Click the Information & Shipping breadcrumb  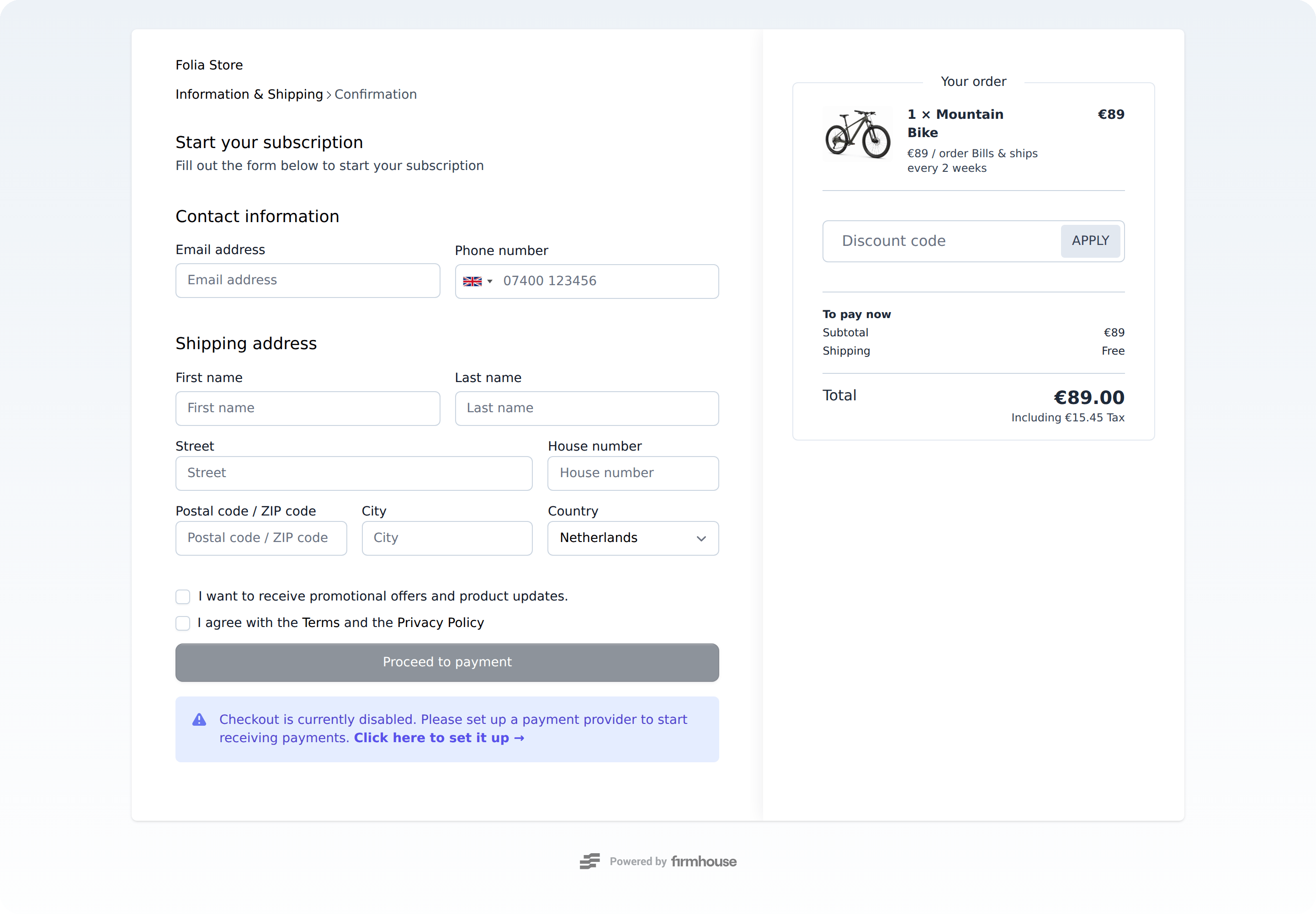249,95
